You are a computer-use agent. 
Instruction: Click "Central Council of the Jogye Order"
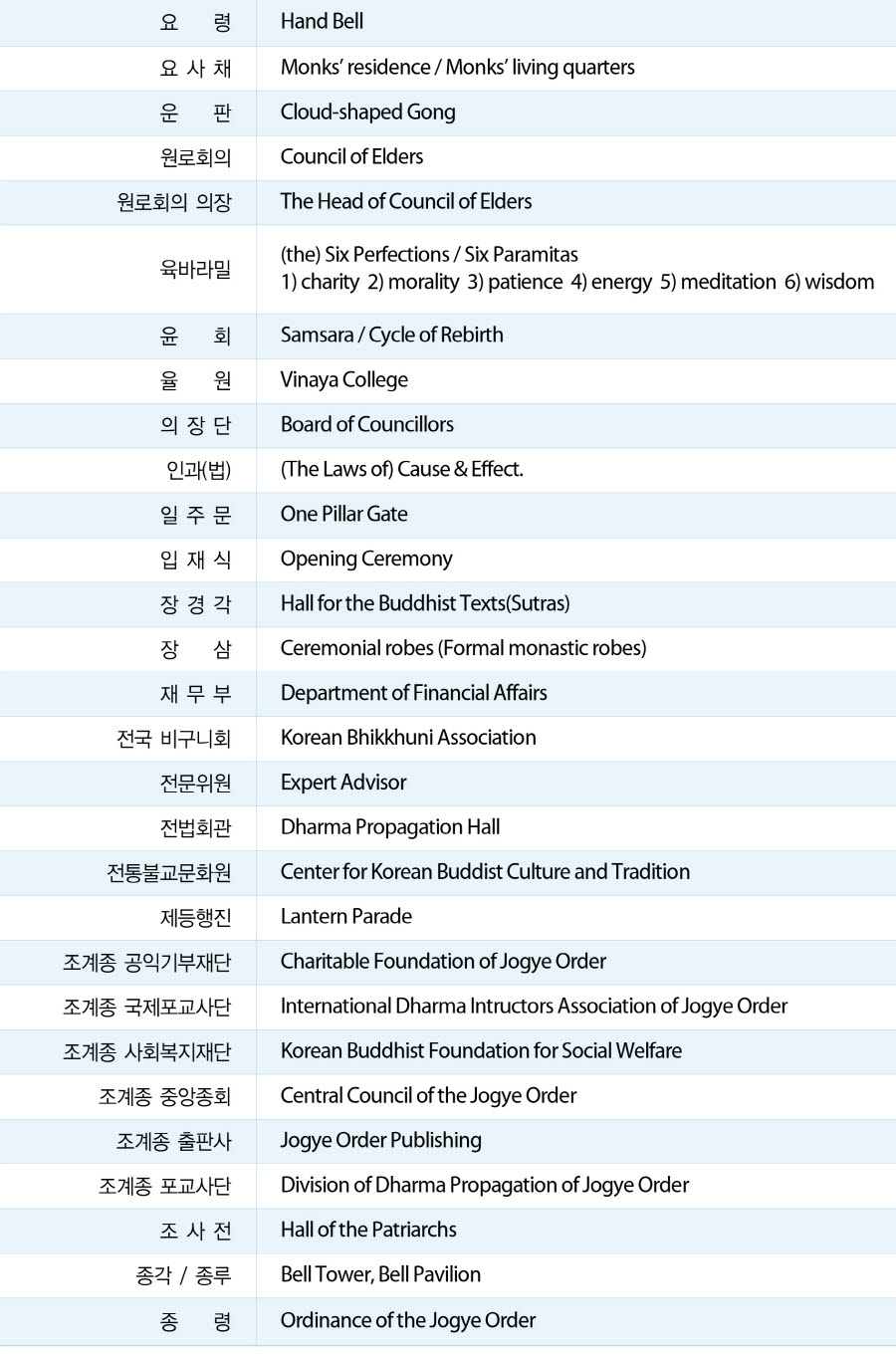point(428,1097)
